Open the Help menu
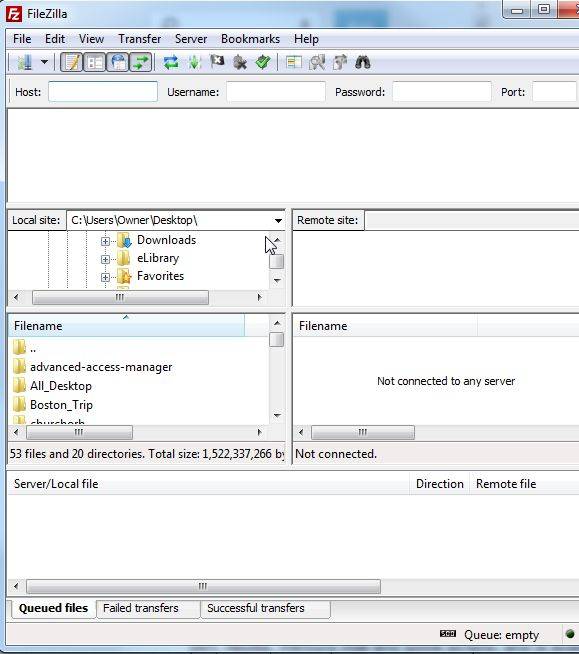Viewport: 579px width, 654px height. click(x=306, y=39)
